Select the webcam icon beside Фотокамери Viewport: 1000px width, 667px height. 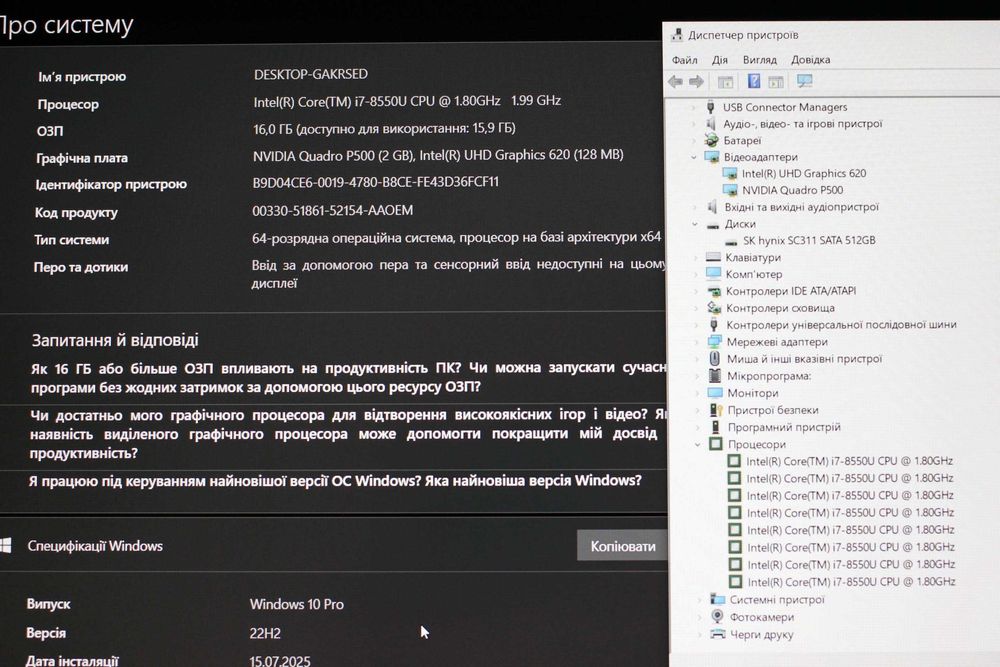pos(717,617)
